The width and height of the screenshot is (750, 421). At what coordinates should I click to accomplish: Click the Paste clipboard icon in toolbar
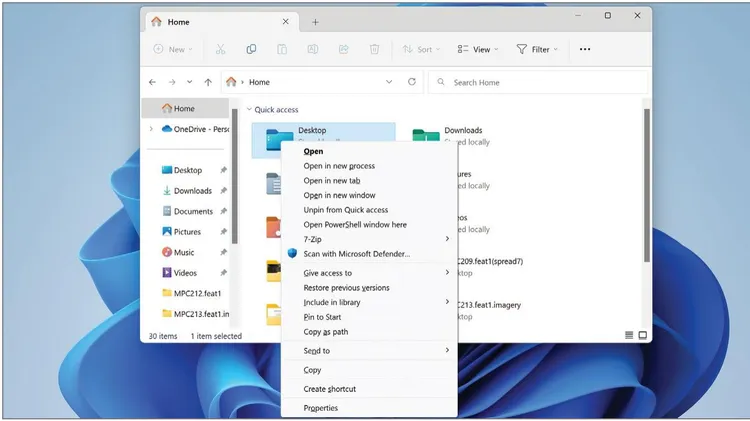pos(282,49)
